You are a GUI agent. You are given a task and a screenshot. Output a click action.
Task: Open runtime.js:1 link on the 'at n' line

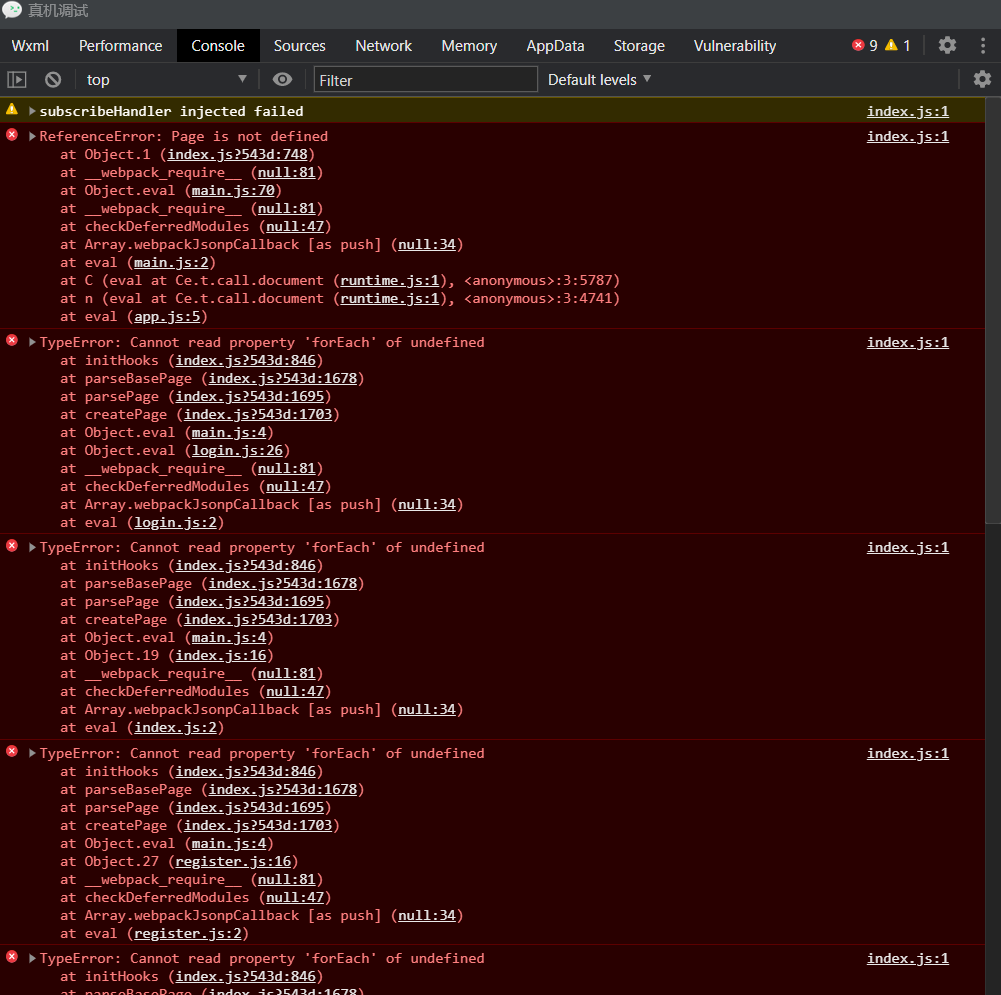[x=389, y=298]
